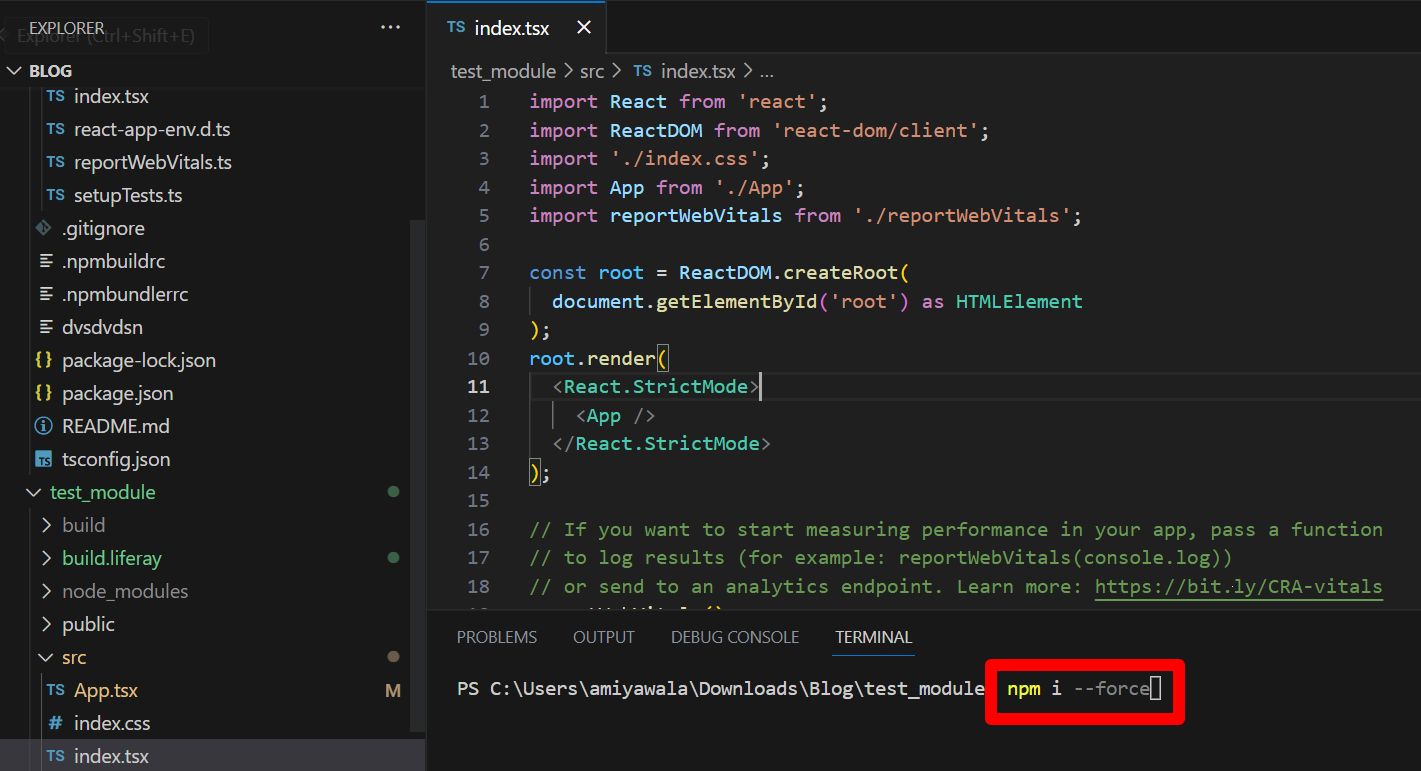Click the JSON braces icon beside package.json
Image resolution: width=1421 pixels, height=771 pixels.
(x=44, y=393)
